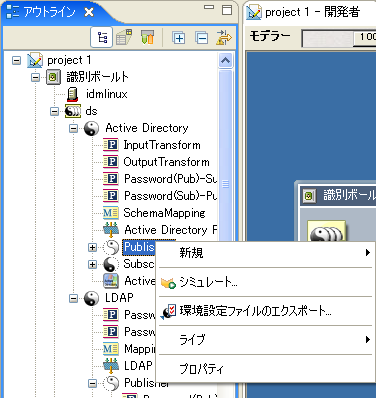This screenshot has height=398, width=376.
Task: Select the Password(Sub)-Pu tree item
Action: point(170,196)
